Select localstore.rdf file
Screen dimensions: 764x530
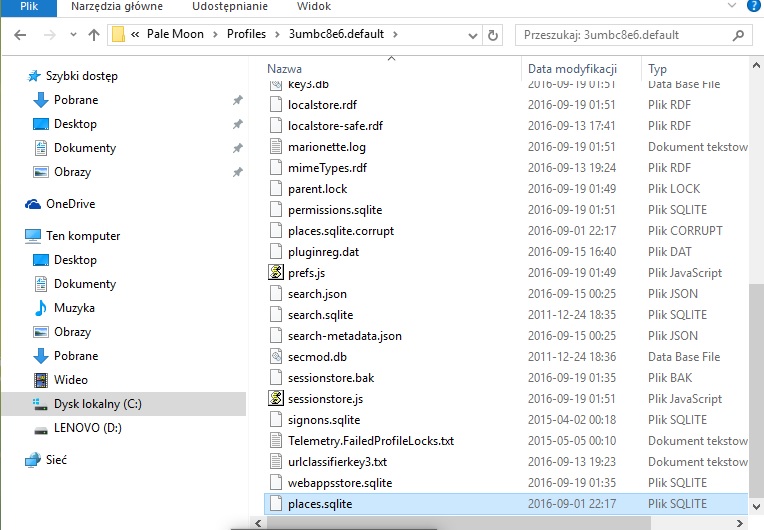tap(322, 105)
